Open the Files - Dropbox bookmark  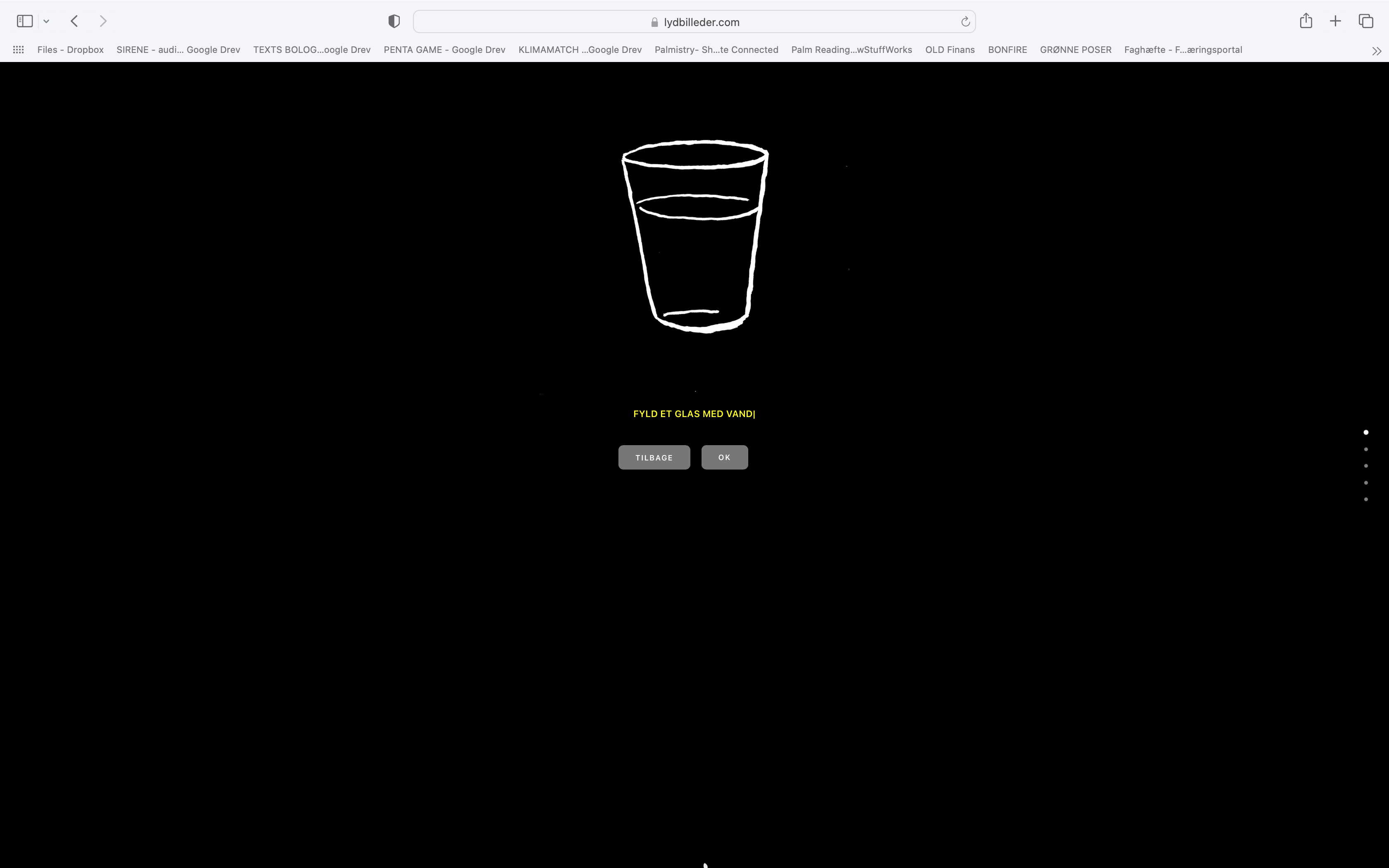pos(71,50)
